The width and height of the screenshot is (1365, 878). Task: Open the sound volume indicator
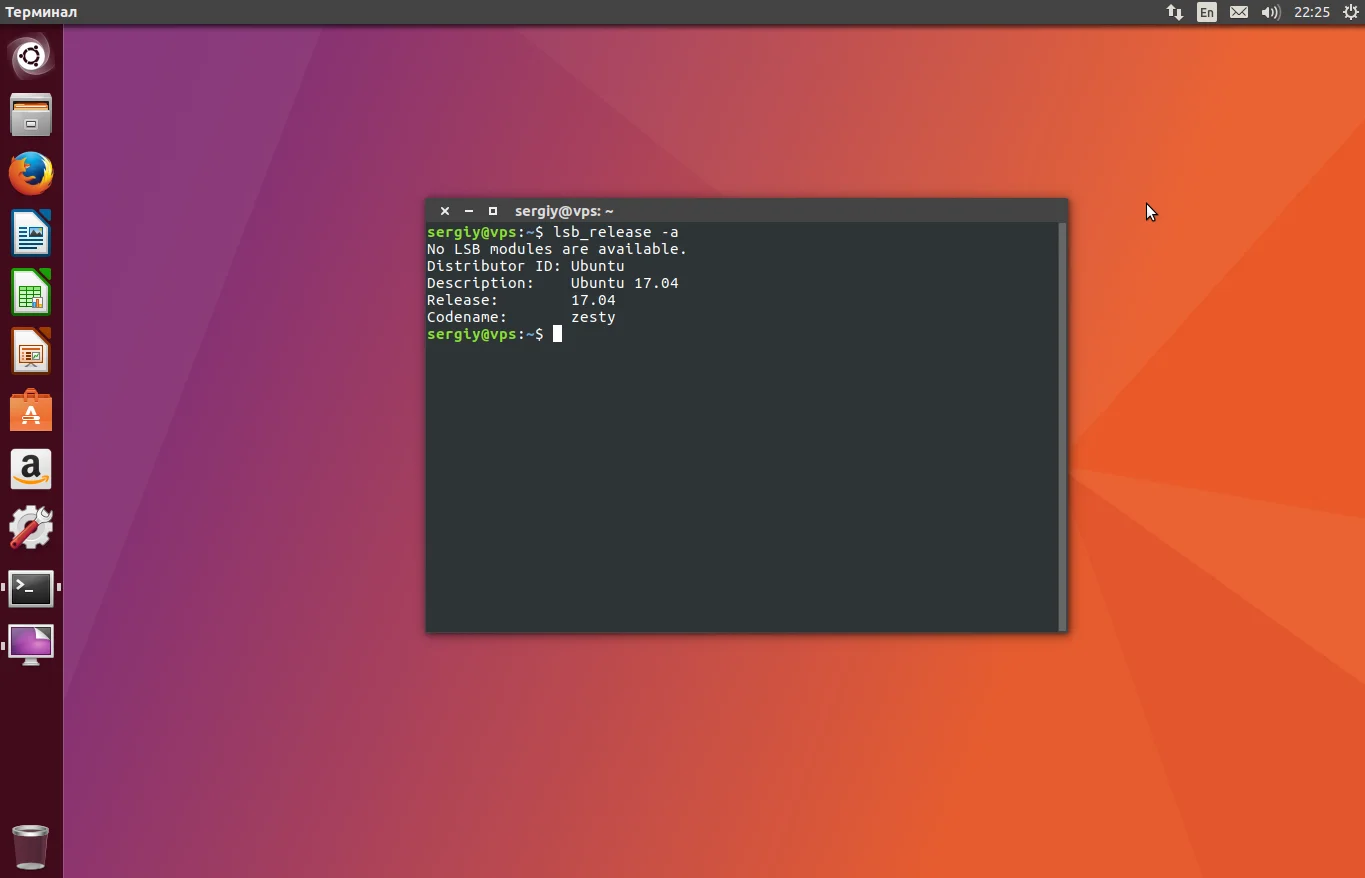click(1271, 12)
